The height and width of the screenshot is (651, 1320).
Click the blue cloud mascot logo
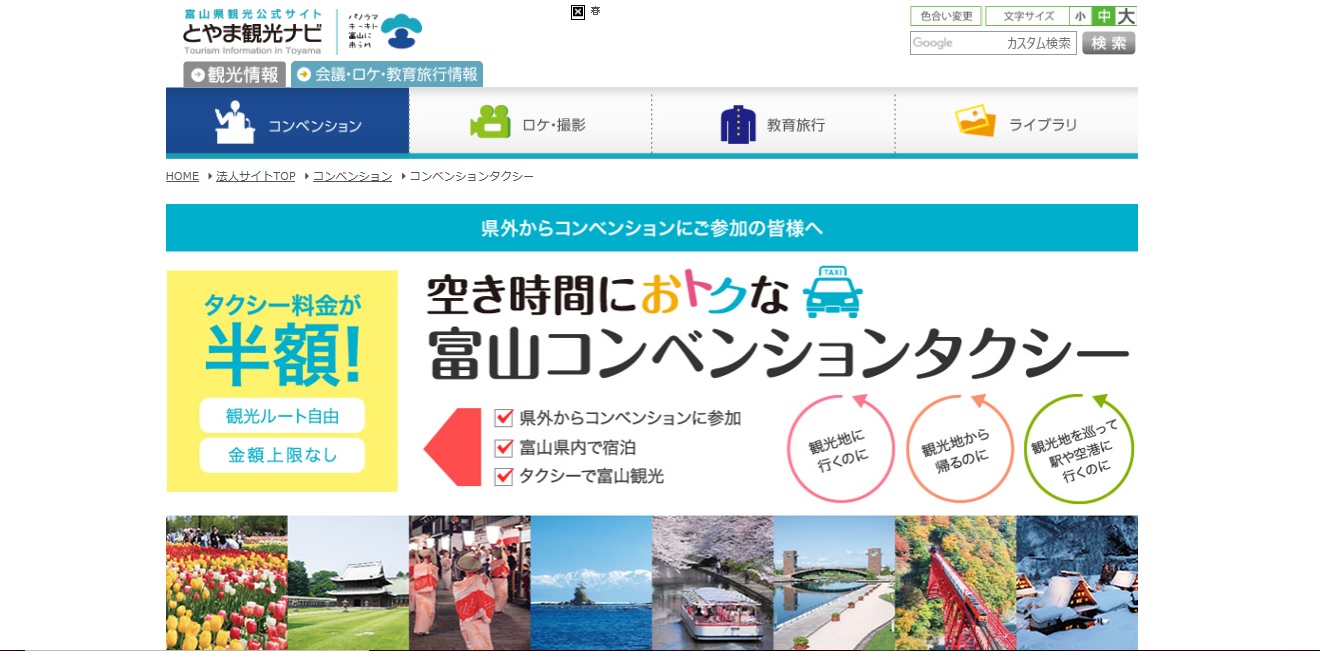(x=401, y=32)
